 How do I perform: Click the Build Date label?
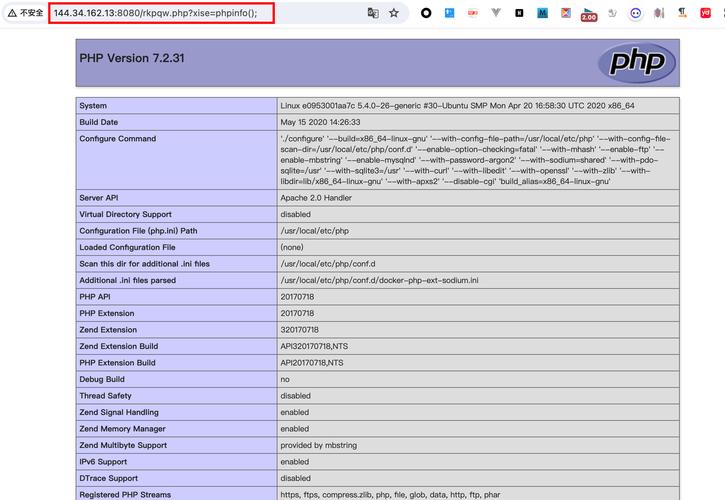tap(98, 122)
